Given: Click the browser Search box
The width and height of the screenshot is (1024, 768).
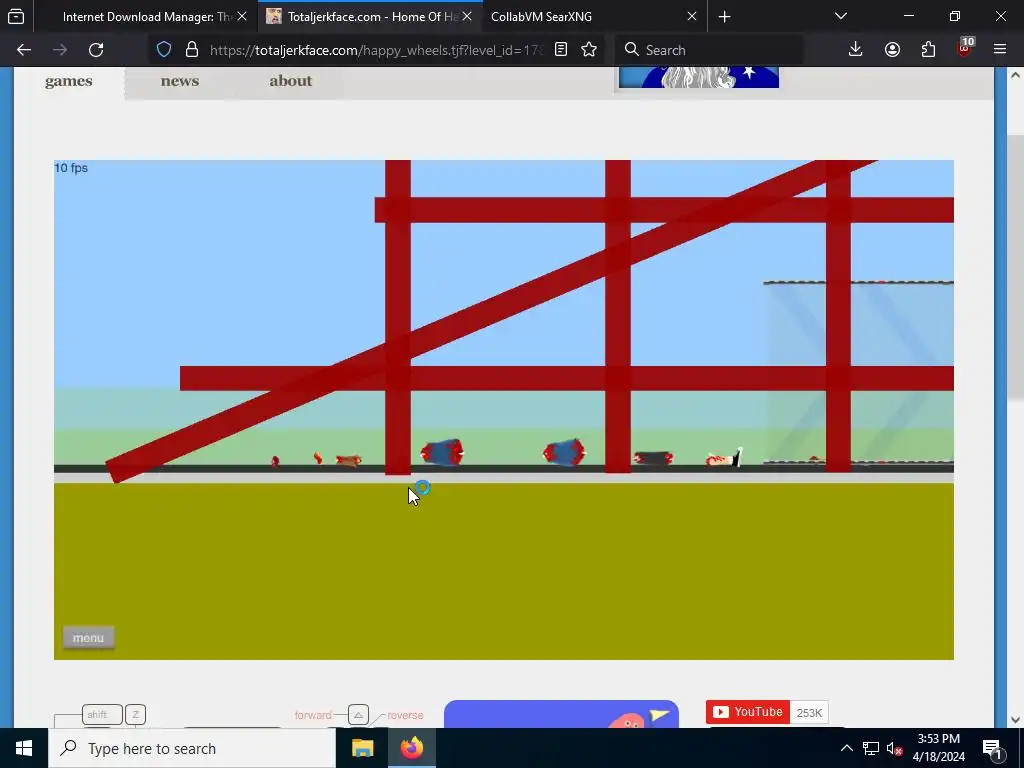Looking at the screenshot, I should click(709, 50).
